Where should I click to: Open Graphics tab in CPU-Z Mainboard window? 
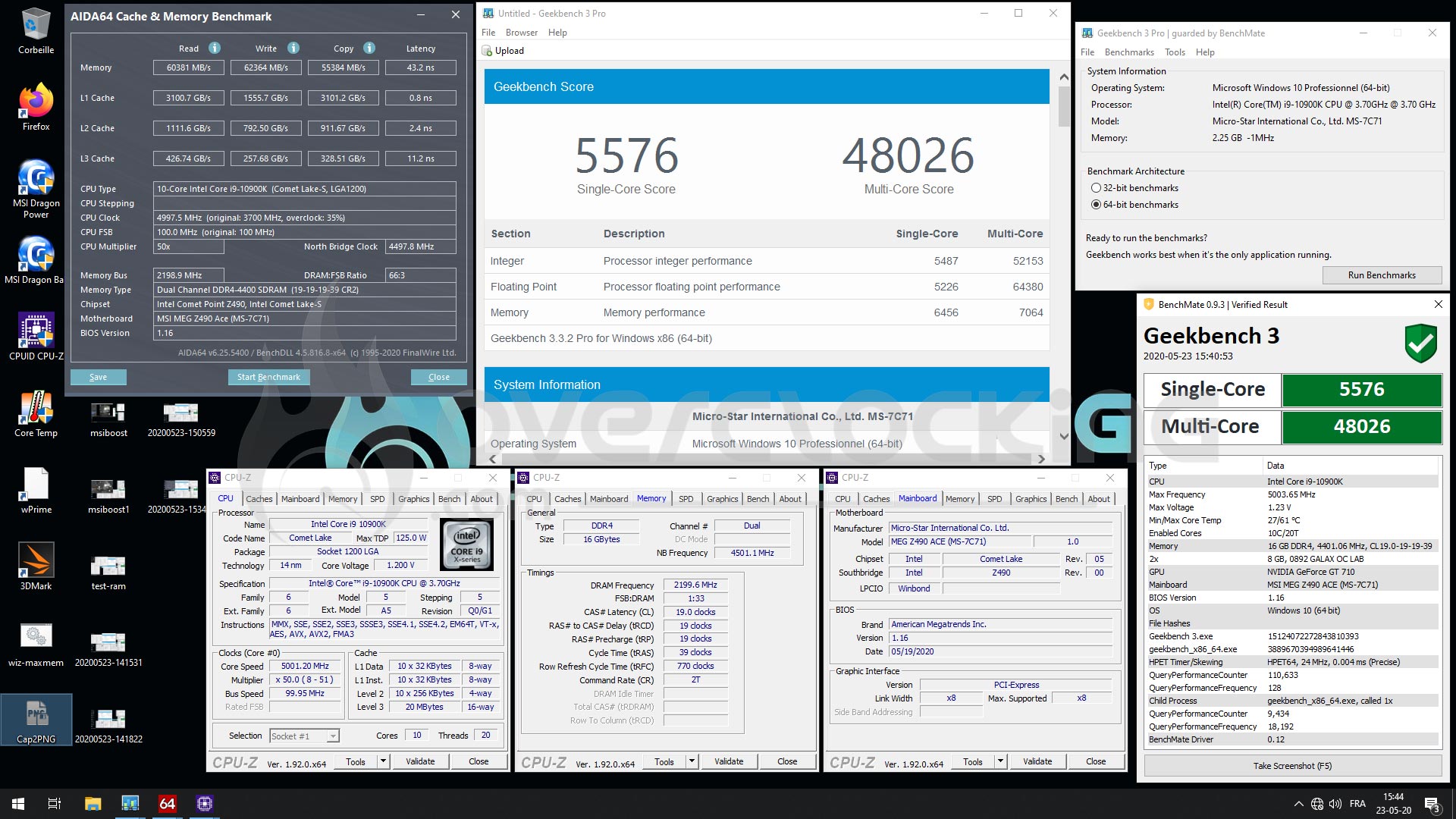pyautogui.click(x=1031, y=499)
